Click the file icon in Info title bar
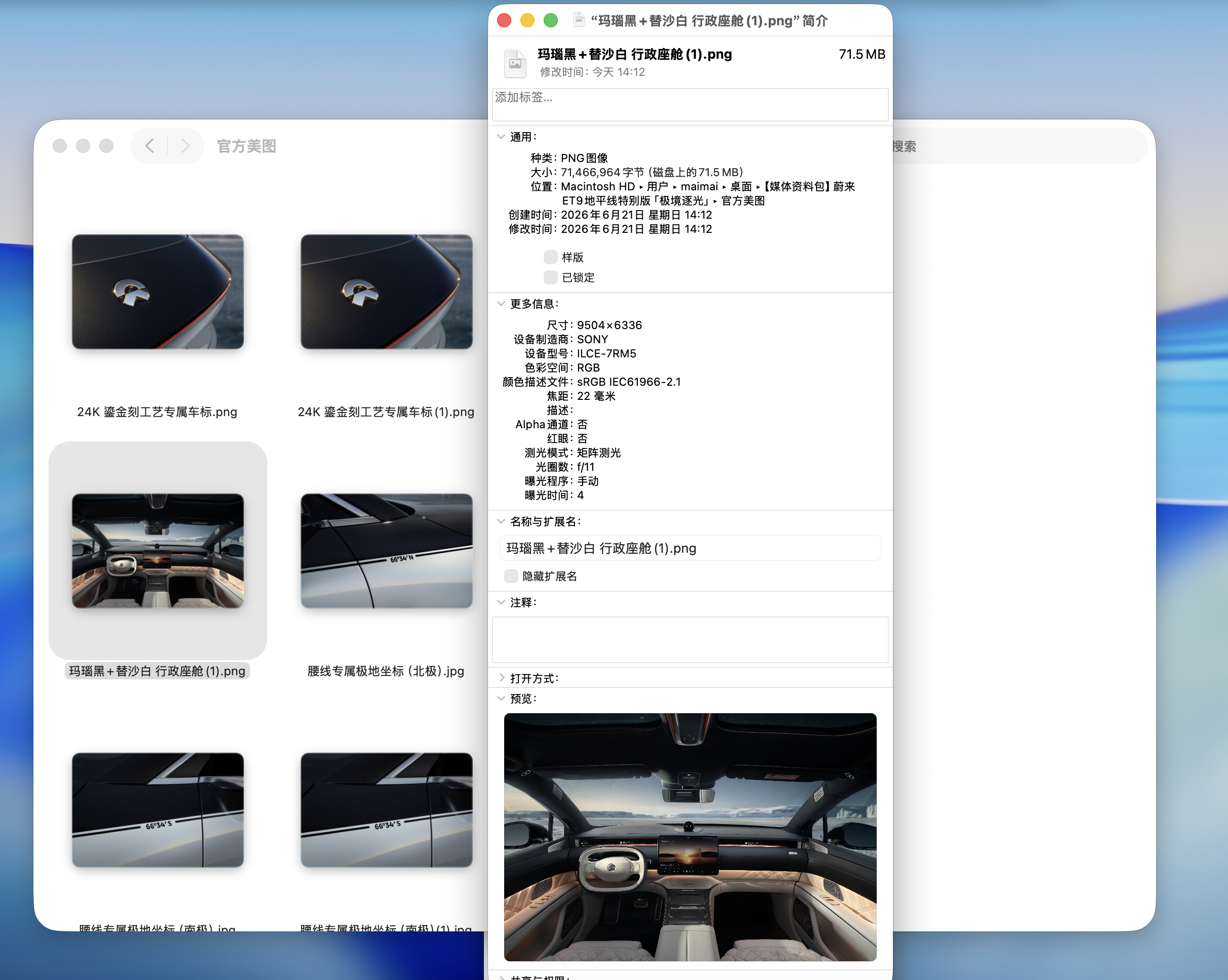Viewport: 1228px width, 980px height. pyautogui.click(x=579, y=20)
